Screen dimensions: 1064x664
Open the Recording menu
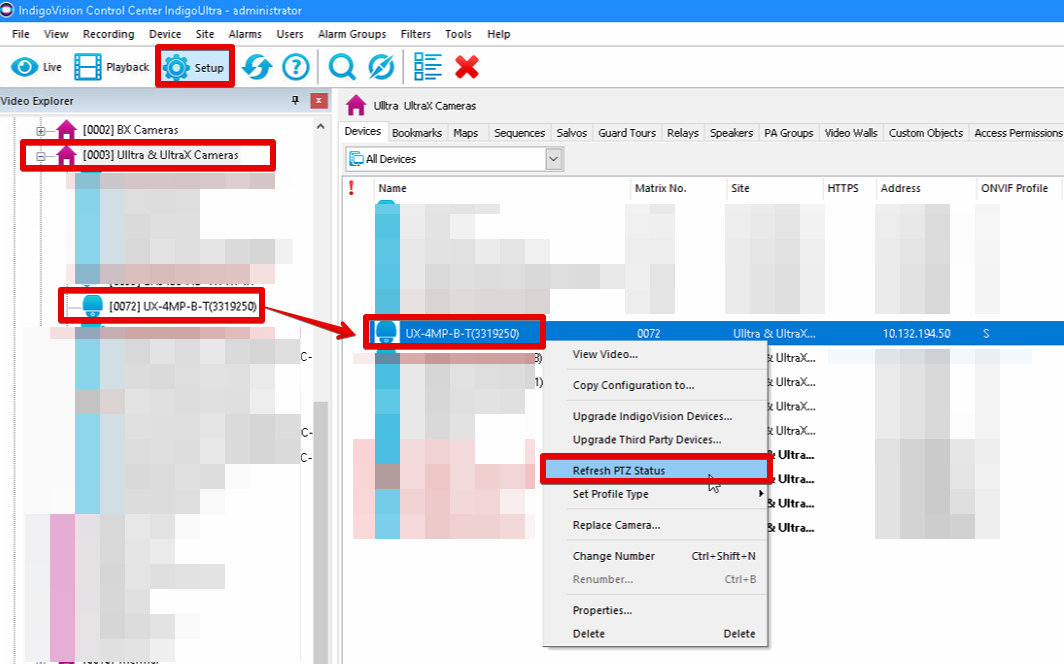(109, 34)
